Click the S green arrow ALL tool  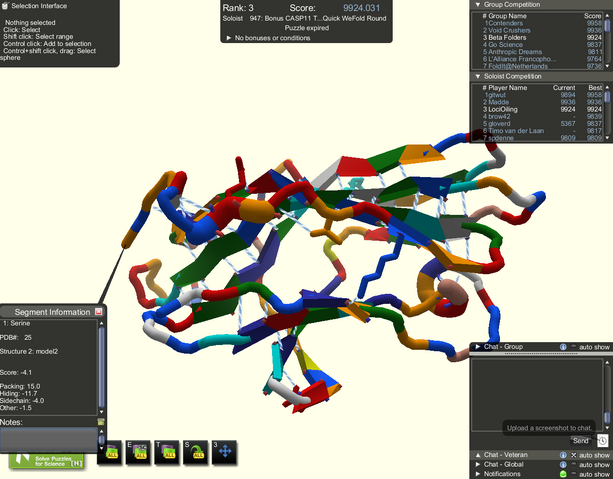[x=195, y=453]
